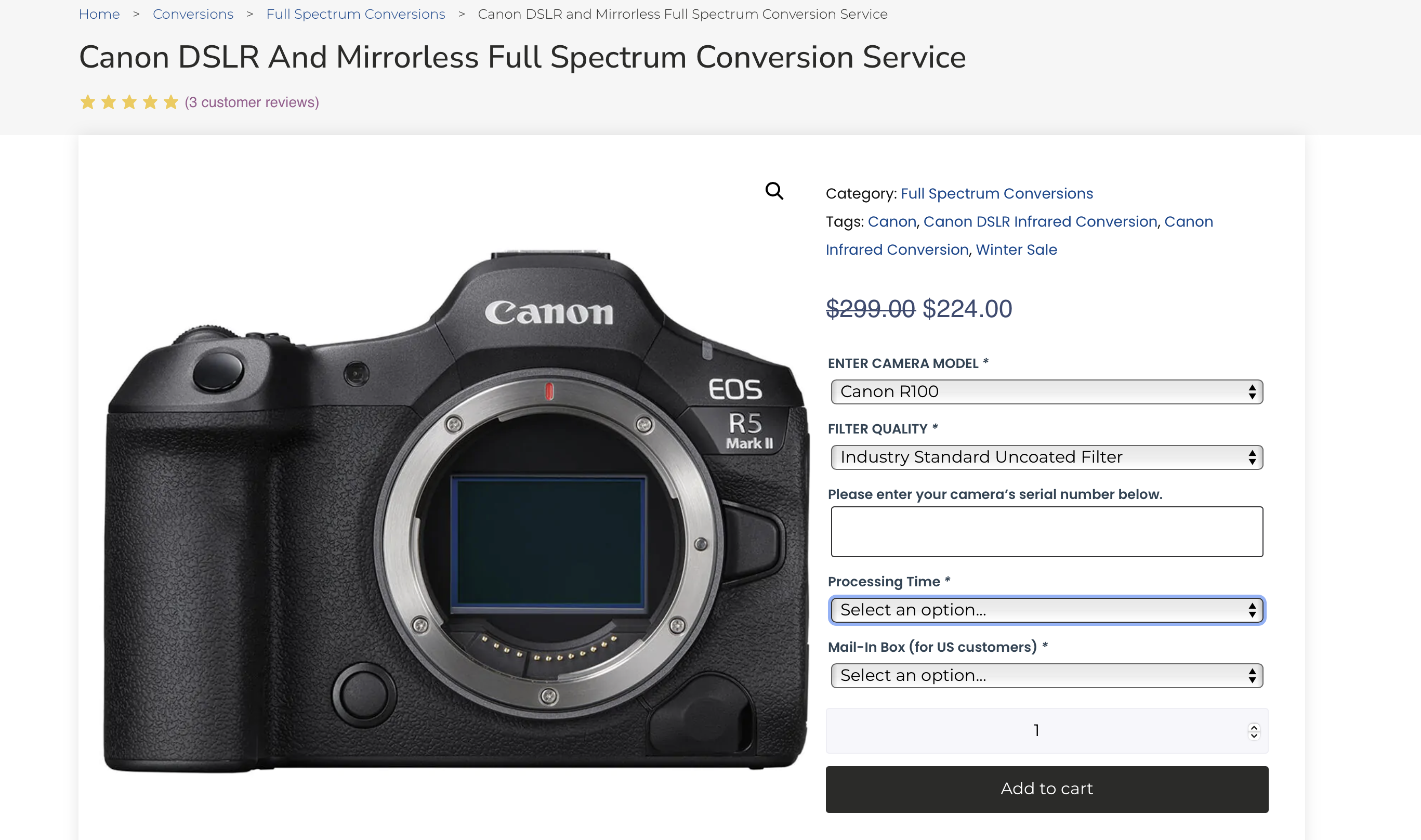Open the Processing Time dropdown
Viewport: 1421px width, 840px height.
pos(1046,610)
